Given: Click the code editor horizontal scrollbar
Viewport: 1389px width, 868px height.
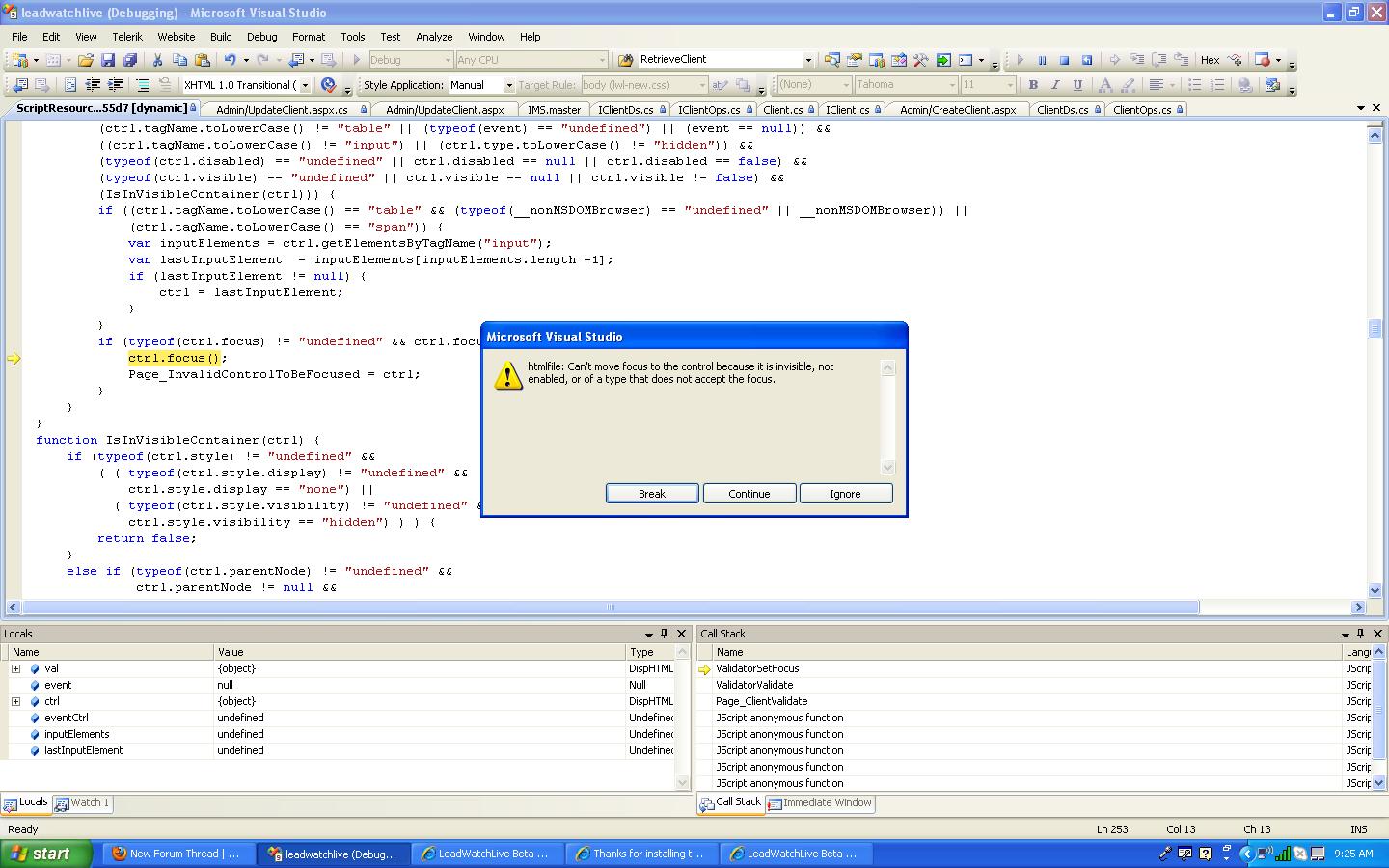Looking at the screenshot, I should [610, 608].
